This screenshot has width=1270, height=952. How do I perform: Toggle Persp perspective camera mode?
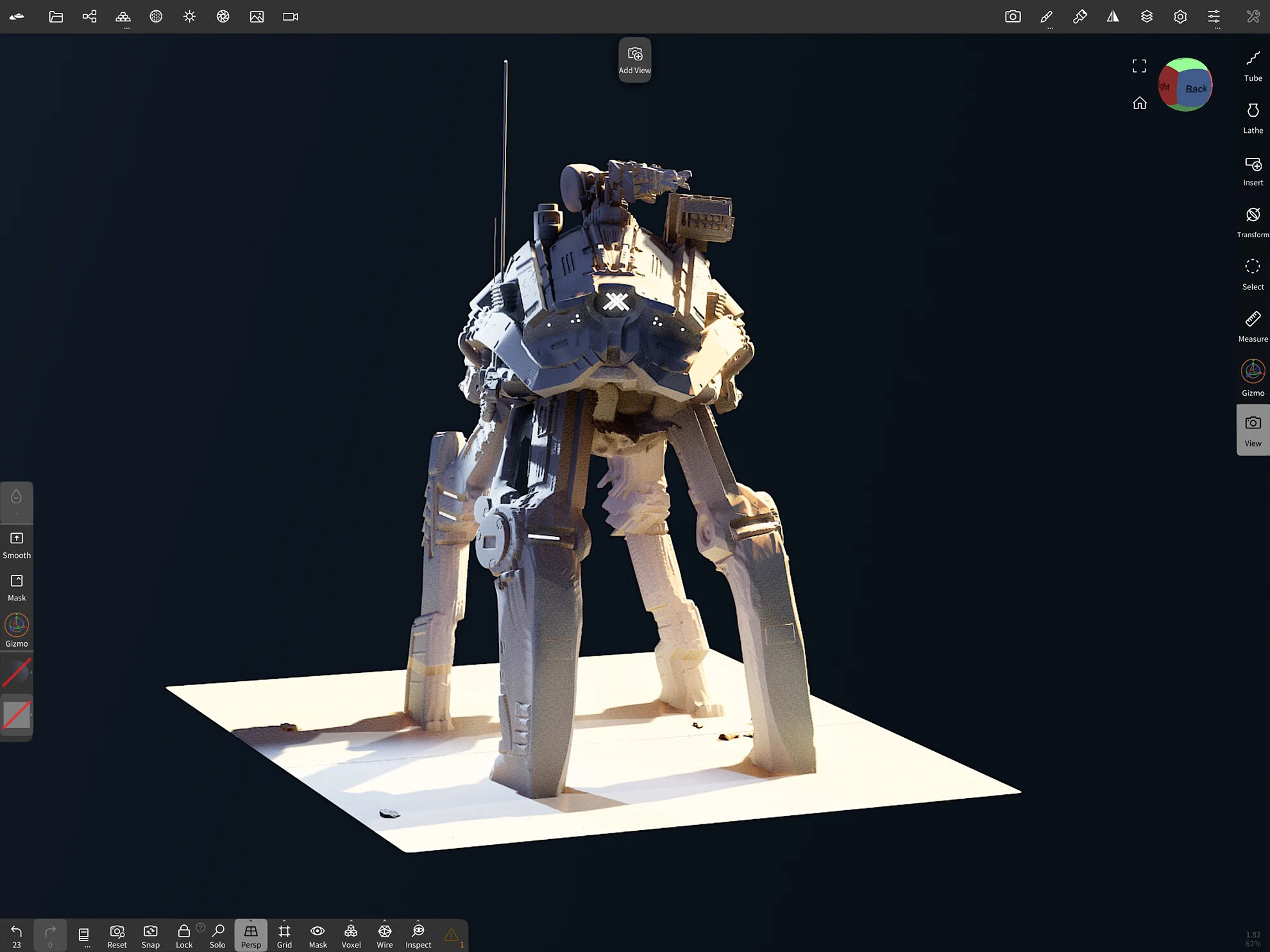coord(251,935)
